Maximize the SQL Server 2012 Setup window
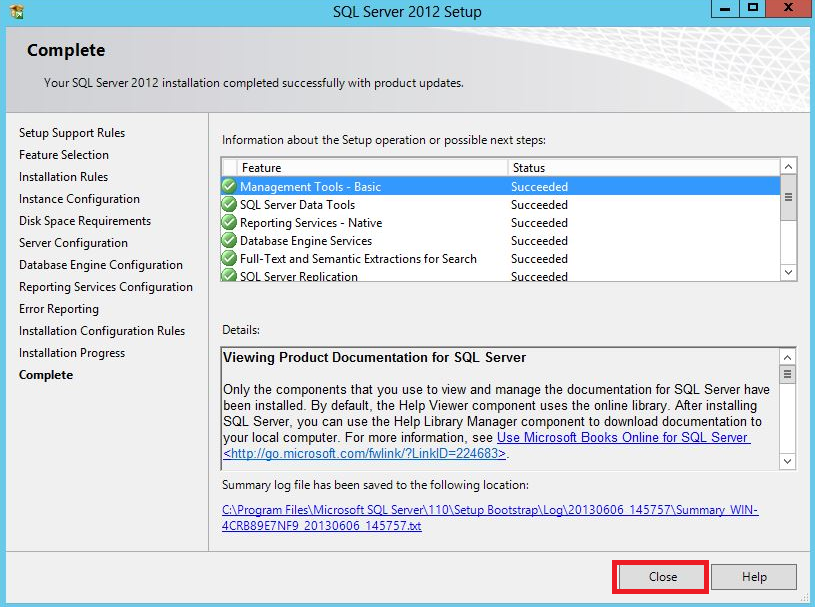The height and width of the screenshot is (607, 815). coord(753,8)
